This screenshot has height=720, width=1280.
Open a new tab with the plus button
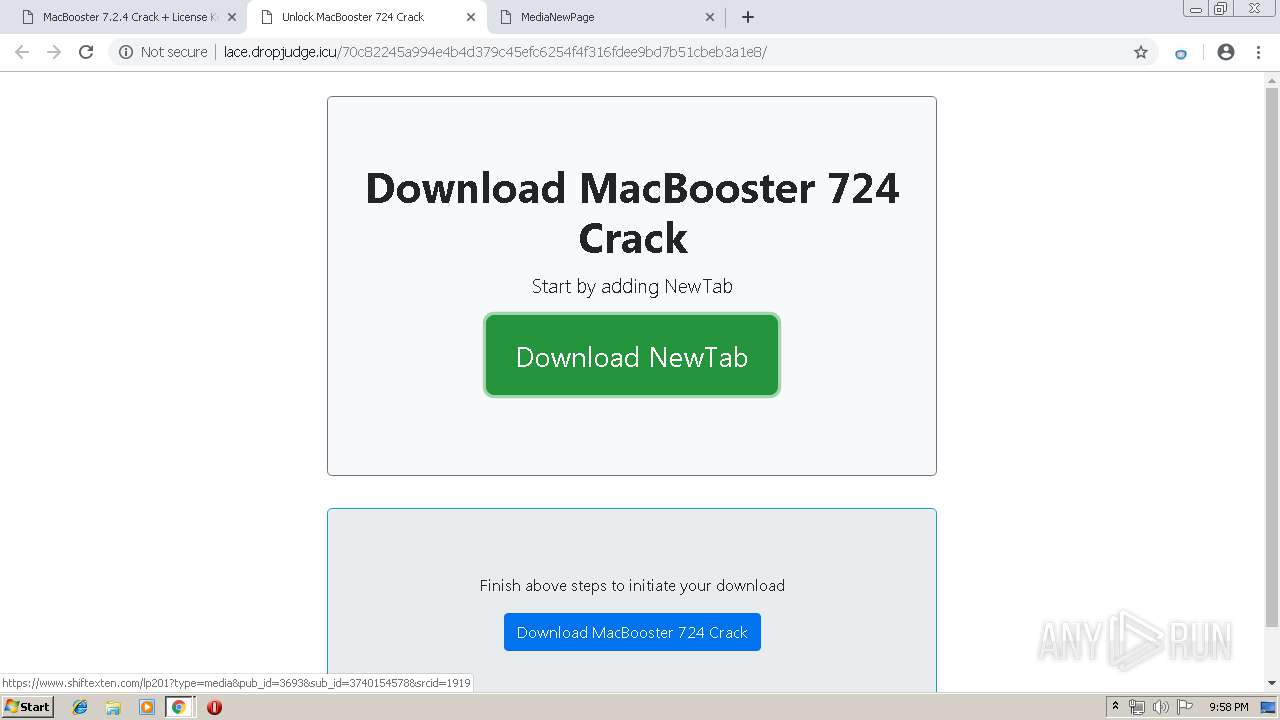pyautogui.click(x=748, y=17)
